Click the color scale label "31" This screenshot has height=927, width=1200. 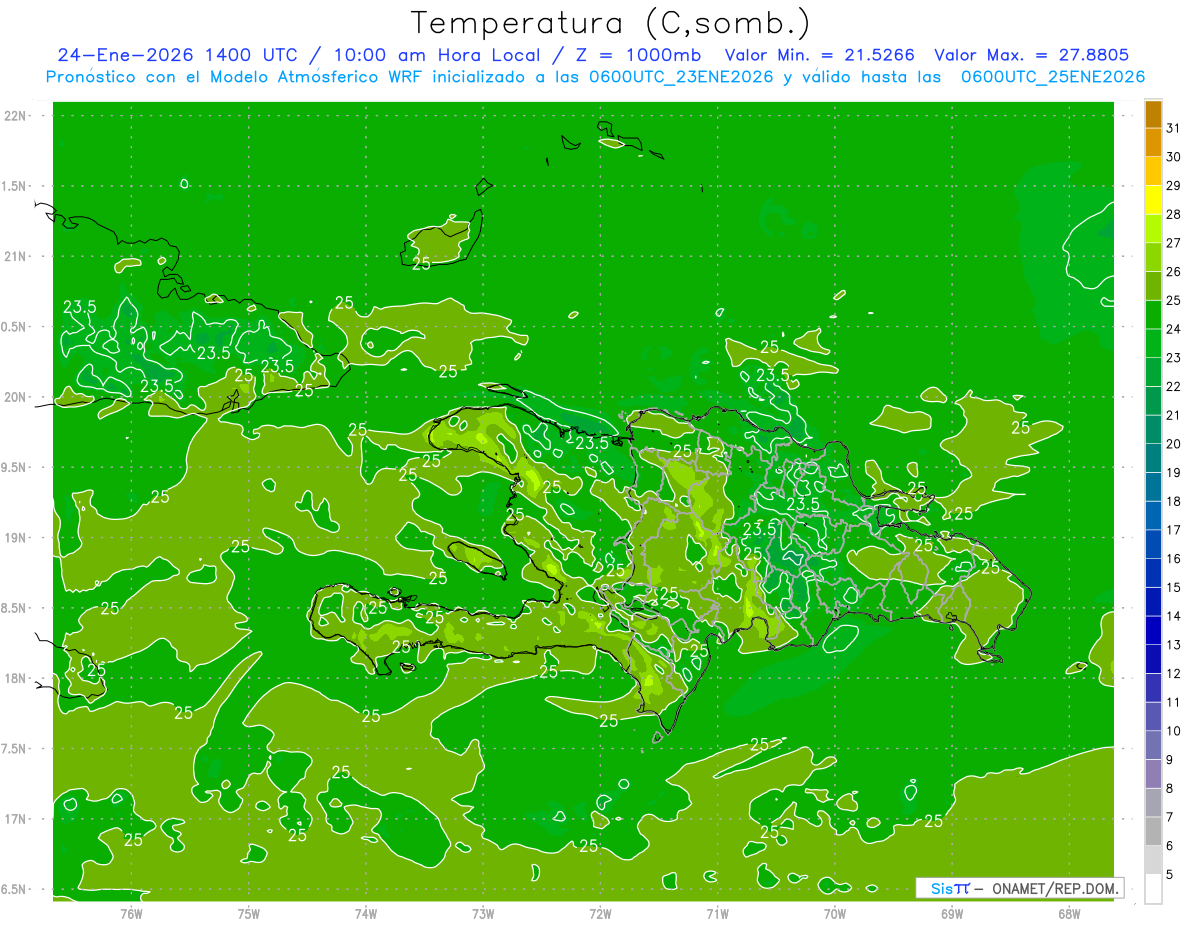(1173, 128)
